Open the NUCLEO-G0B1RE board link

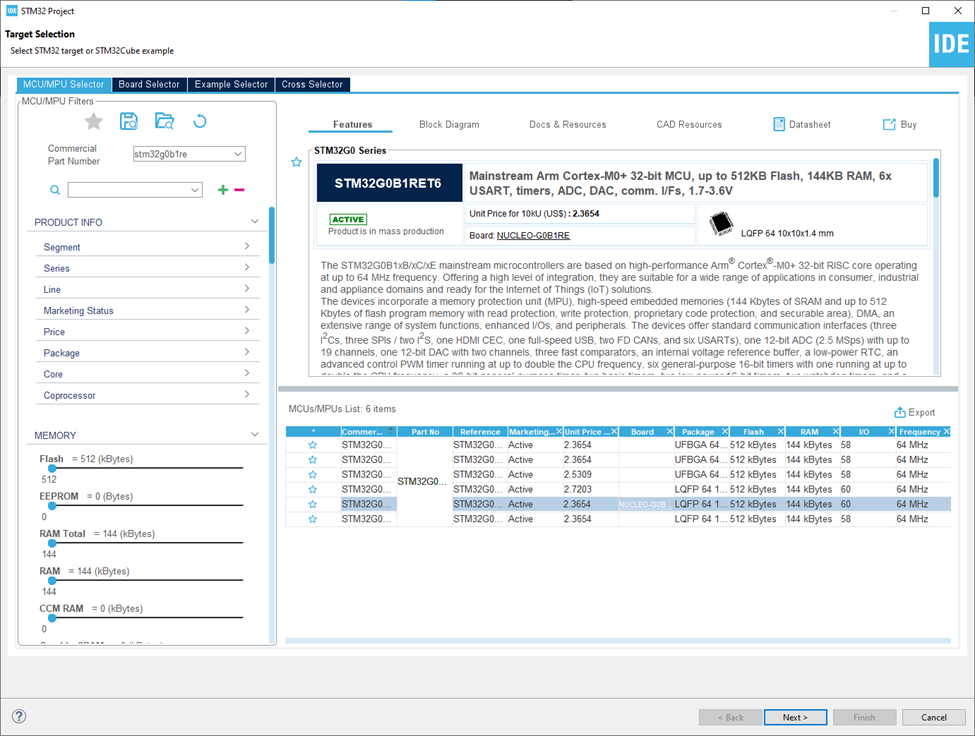[533, 236]
